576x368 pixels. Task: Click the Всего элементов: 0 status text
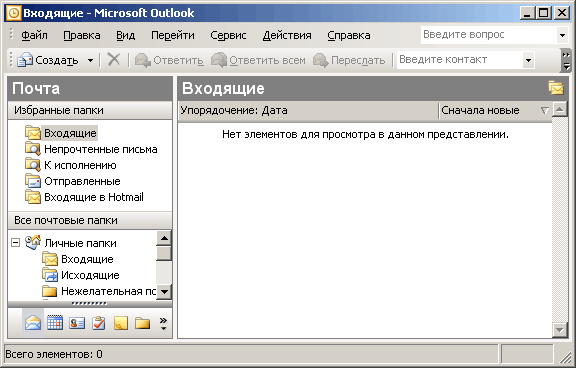54,354
